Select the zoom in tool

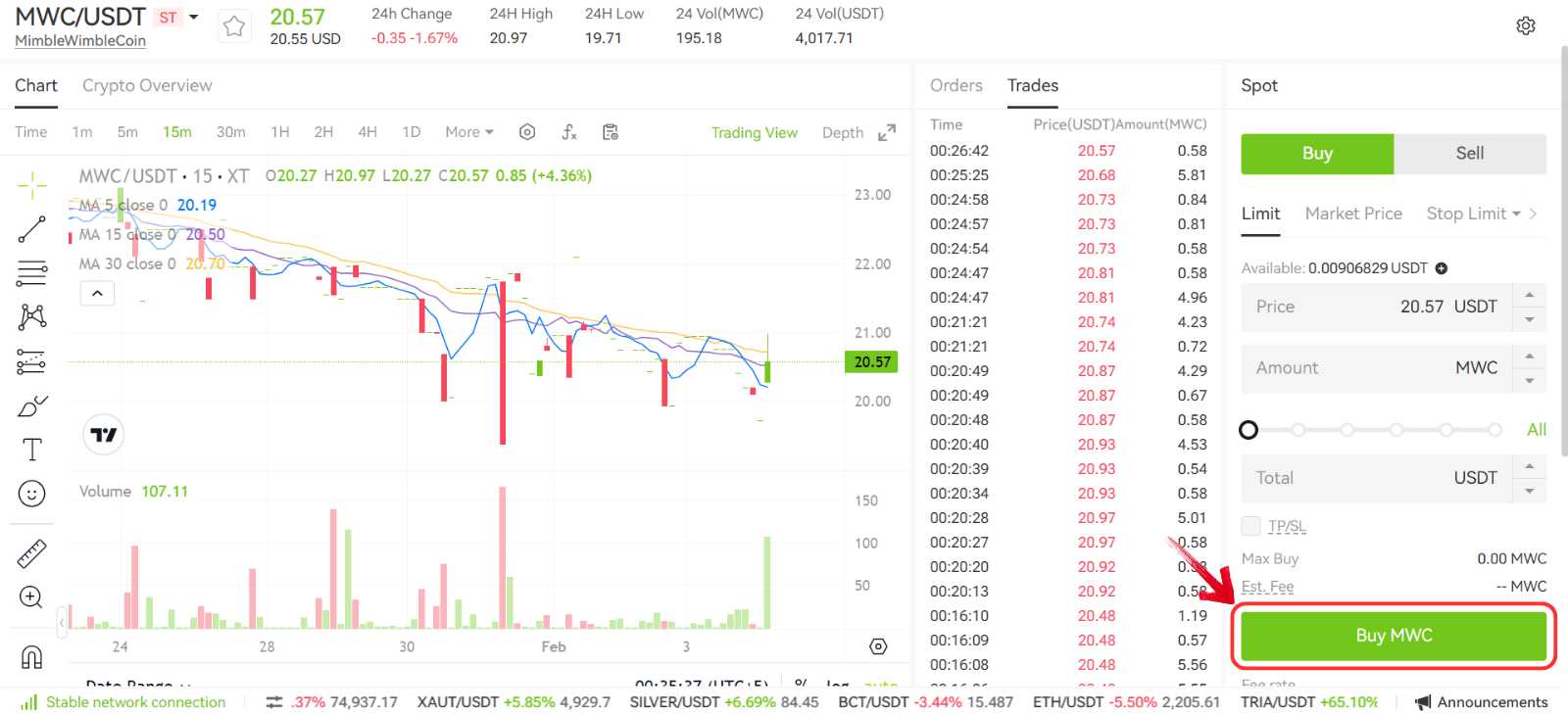coord(31,597)
